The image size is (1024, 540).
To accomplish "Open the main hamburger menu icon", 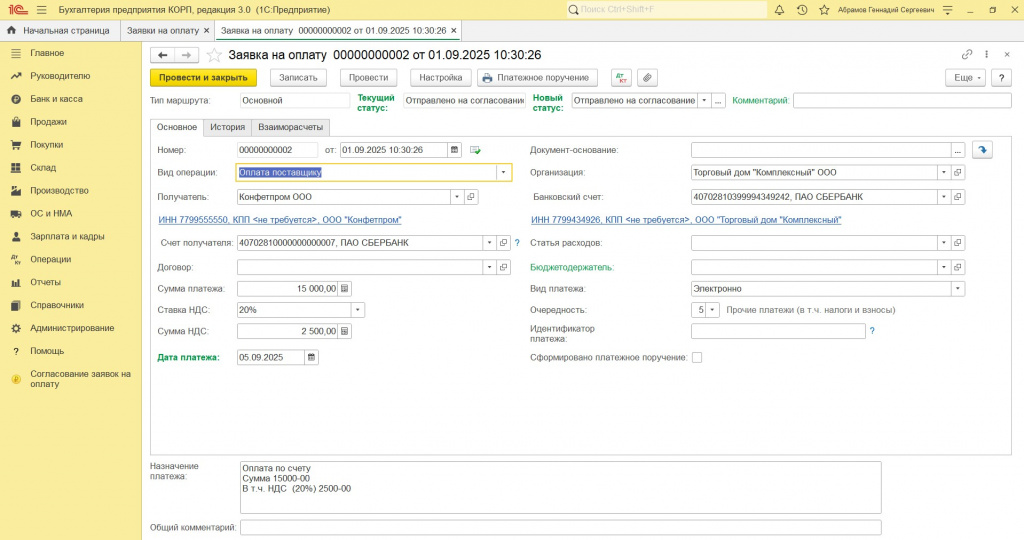I will coord(42,10).
